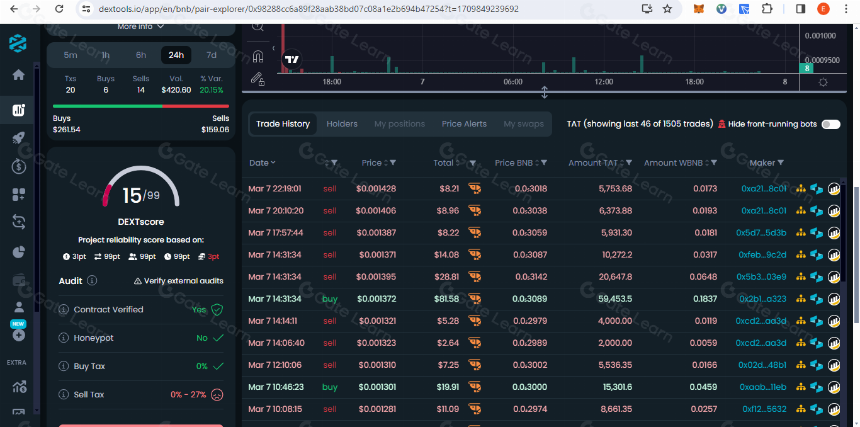
Task: Open maker address 0x02d...48b1
Action: pyautogui.click(x=762, y=365)
